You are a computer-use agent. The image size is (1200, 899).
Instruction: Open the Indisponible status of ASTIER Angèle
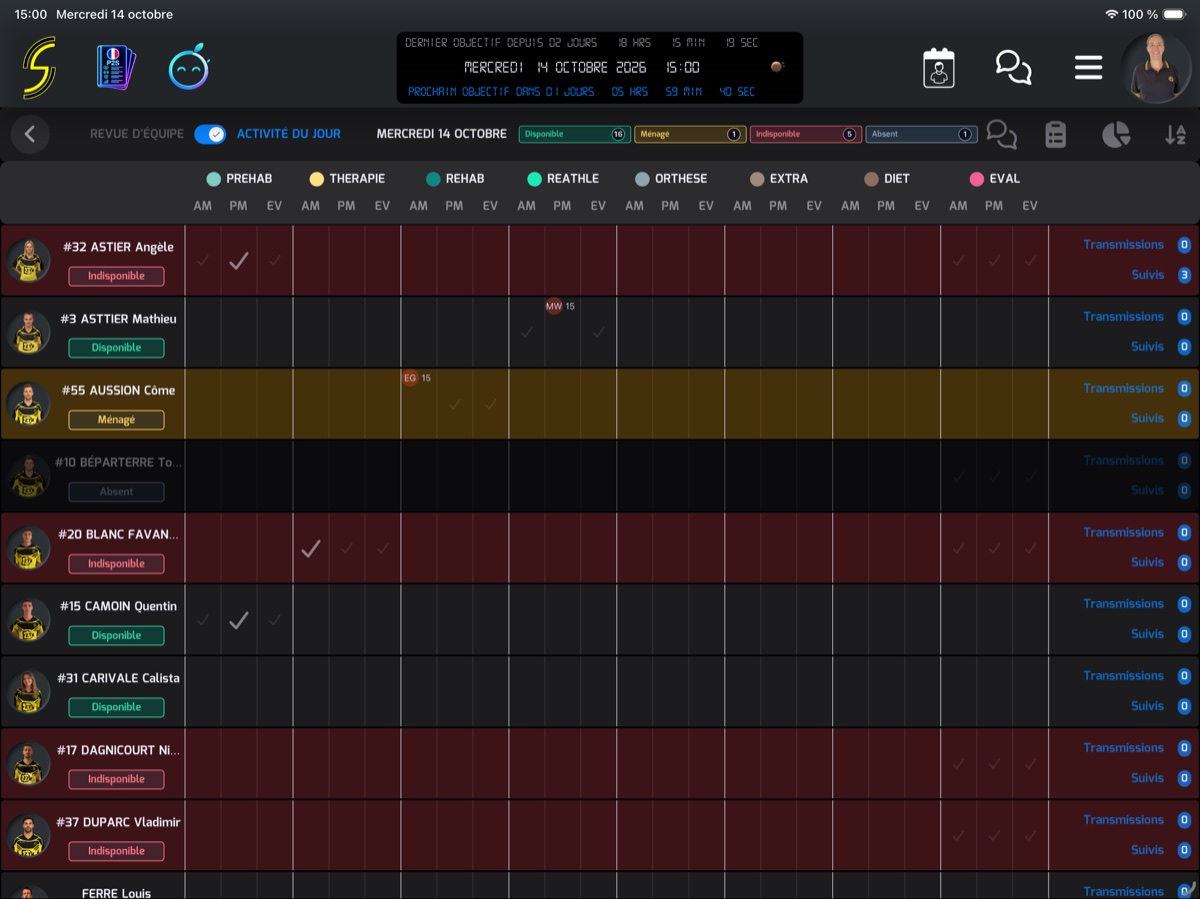pos(116,276)
